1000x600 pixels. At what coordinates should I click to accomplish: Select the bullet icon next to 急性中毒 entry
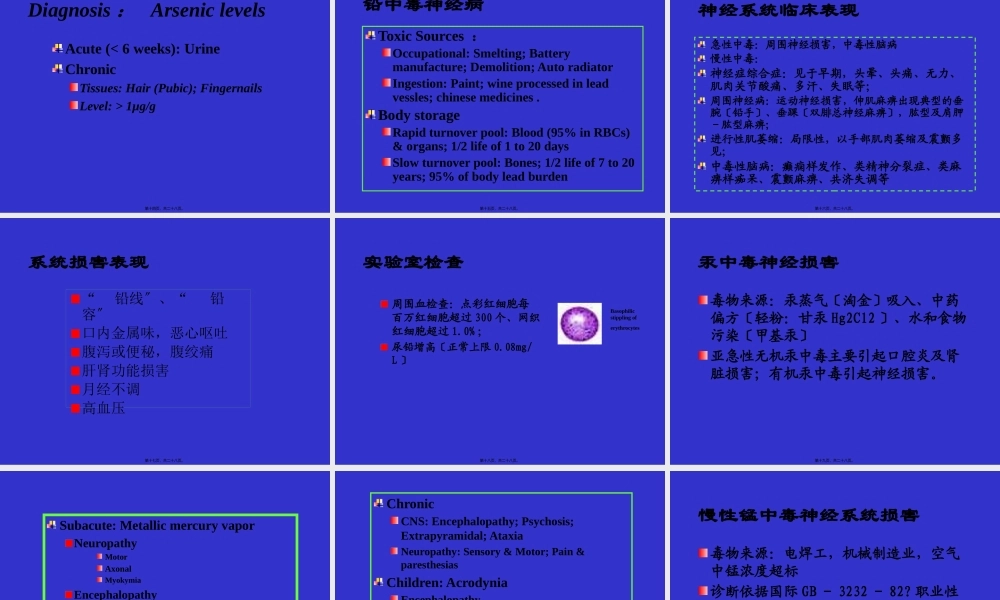coord(702,43)
